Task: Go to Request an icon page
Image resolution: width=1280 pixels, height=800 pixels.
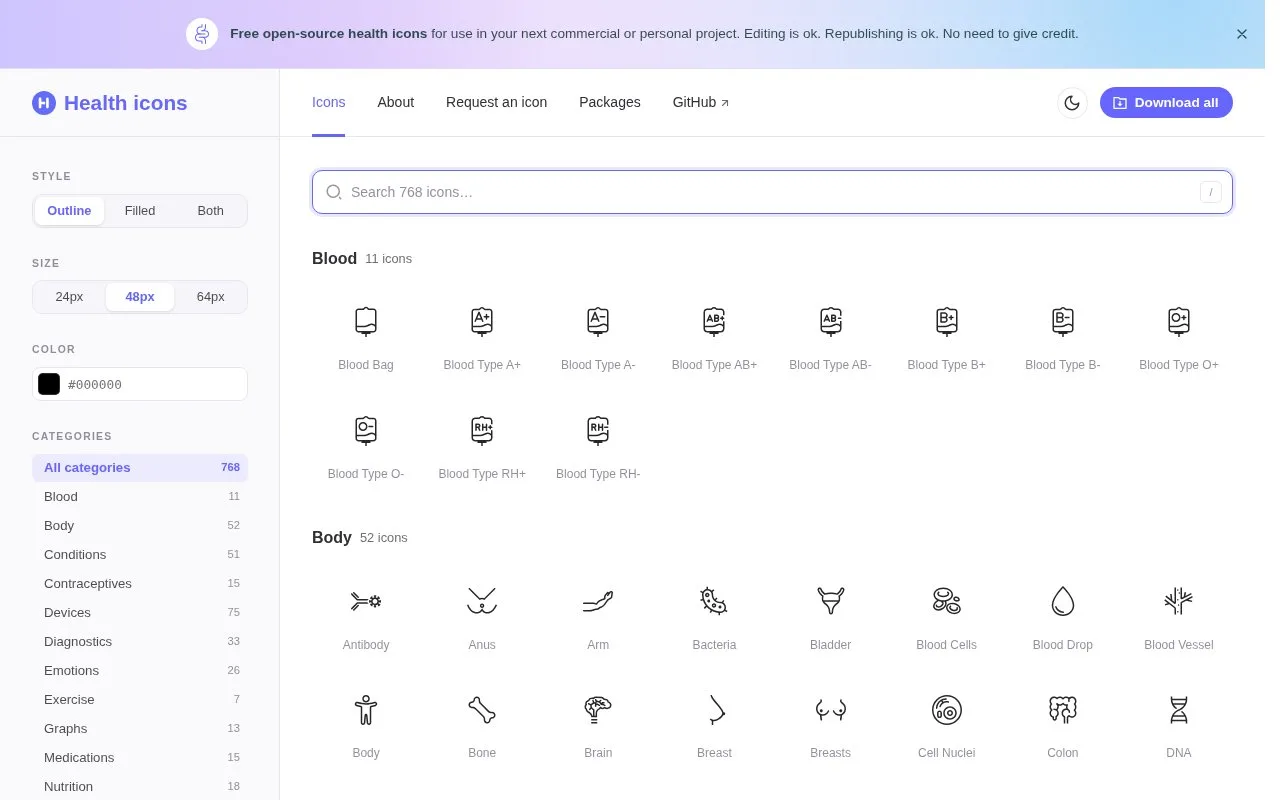Action: coord(496,102)
